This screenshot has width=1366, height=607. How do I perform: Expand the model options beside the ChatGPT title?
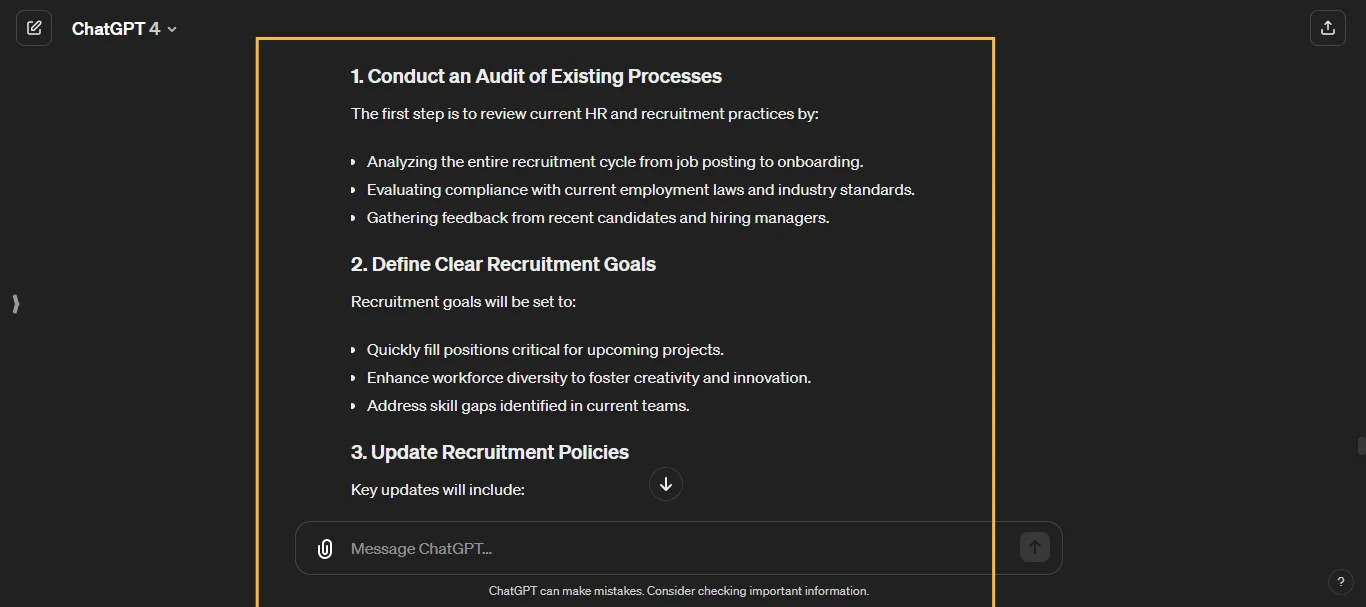[171, 29]
